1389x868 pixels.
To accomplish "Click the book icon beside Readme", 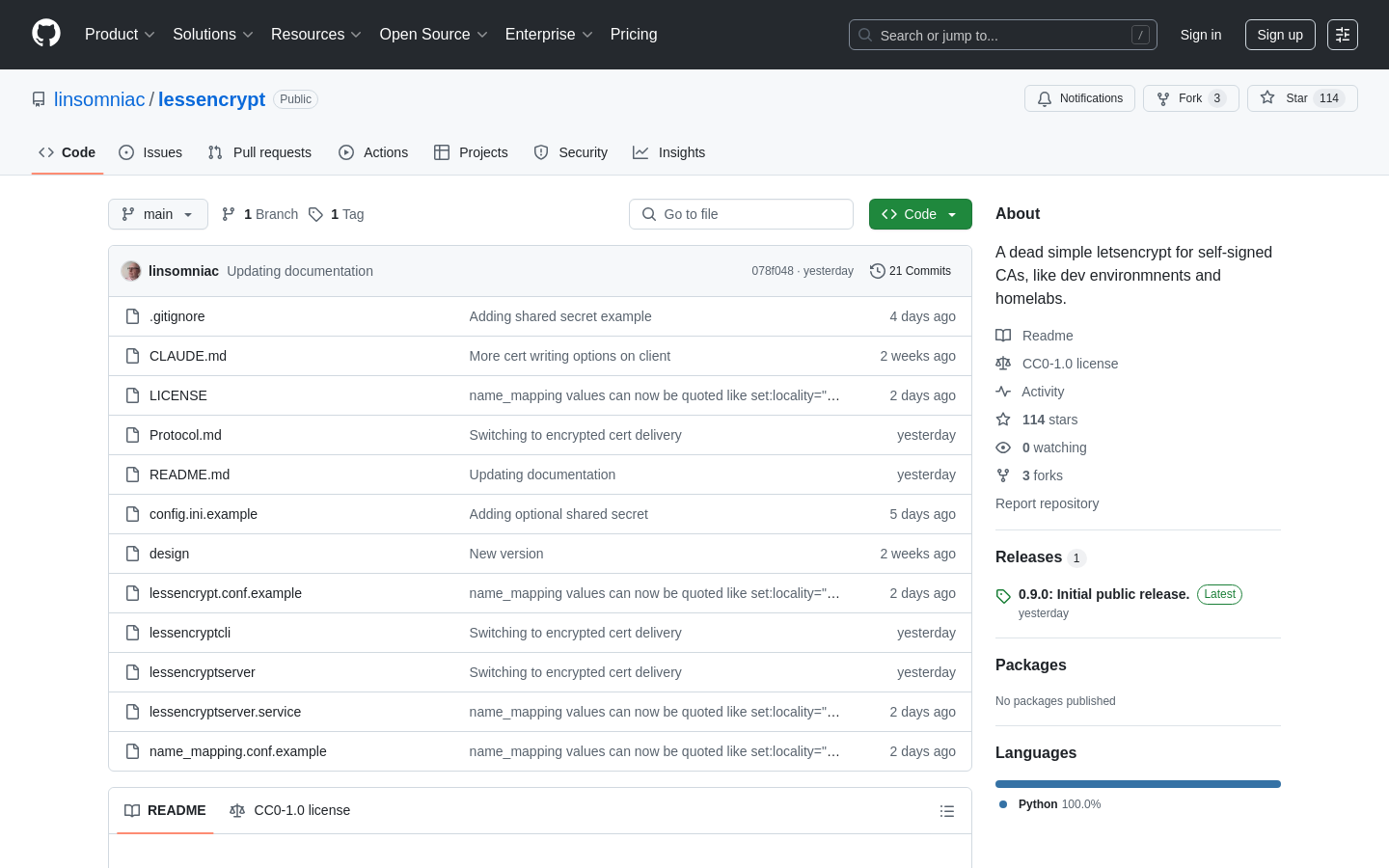I will 1003,336.
